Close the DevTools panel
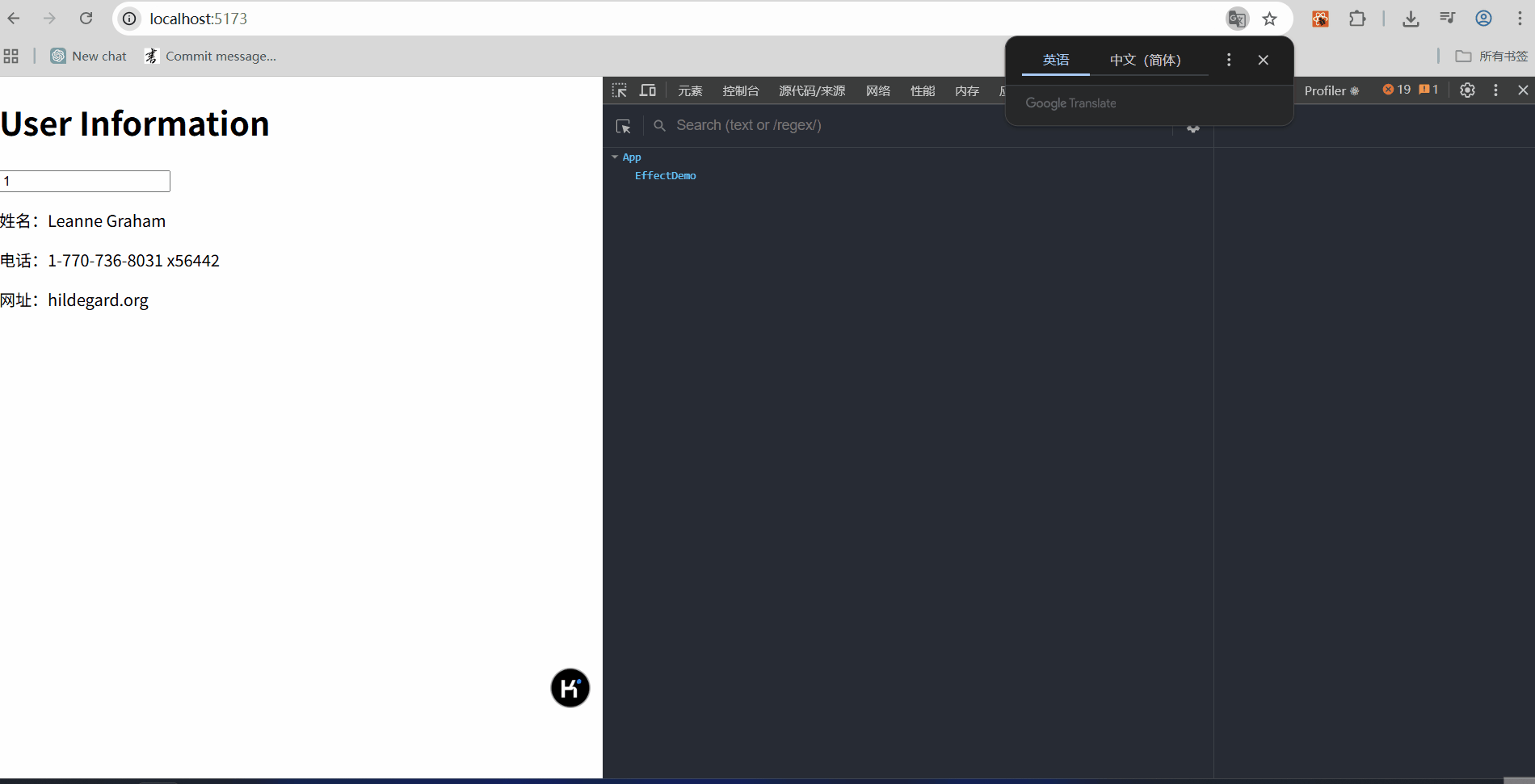1535x784 pixels. tap(1523, 90)
